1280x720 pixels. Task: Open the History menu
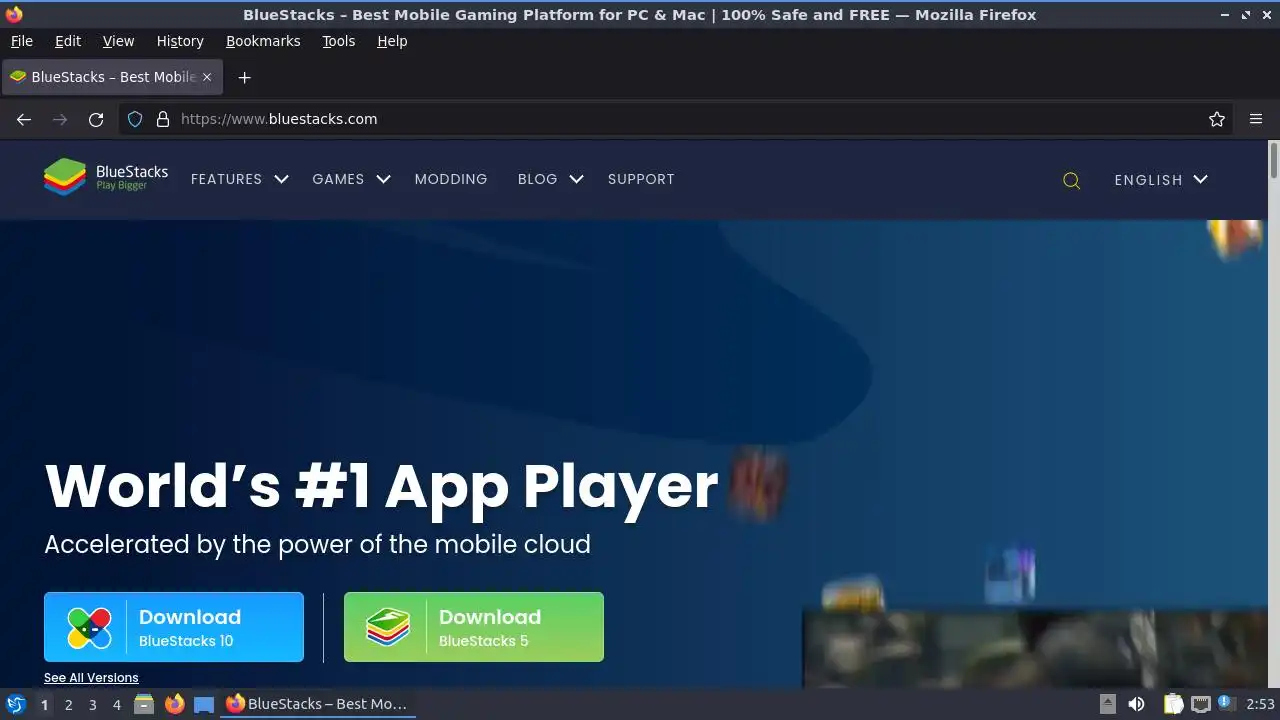(x=180, y=41)
